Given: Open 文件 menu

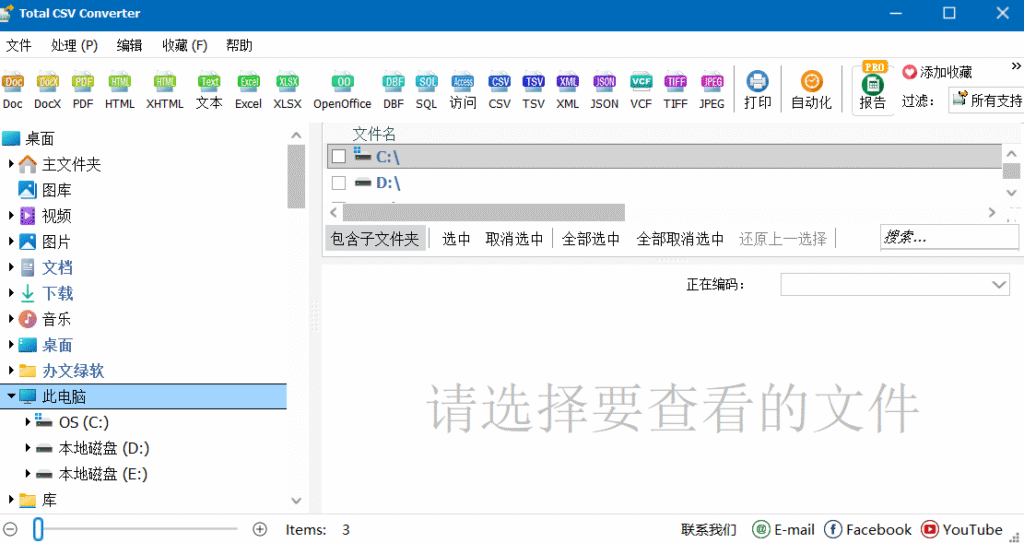Looking at the screenshot, I should tap(19, 45).
